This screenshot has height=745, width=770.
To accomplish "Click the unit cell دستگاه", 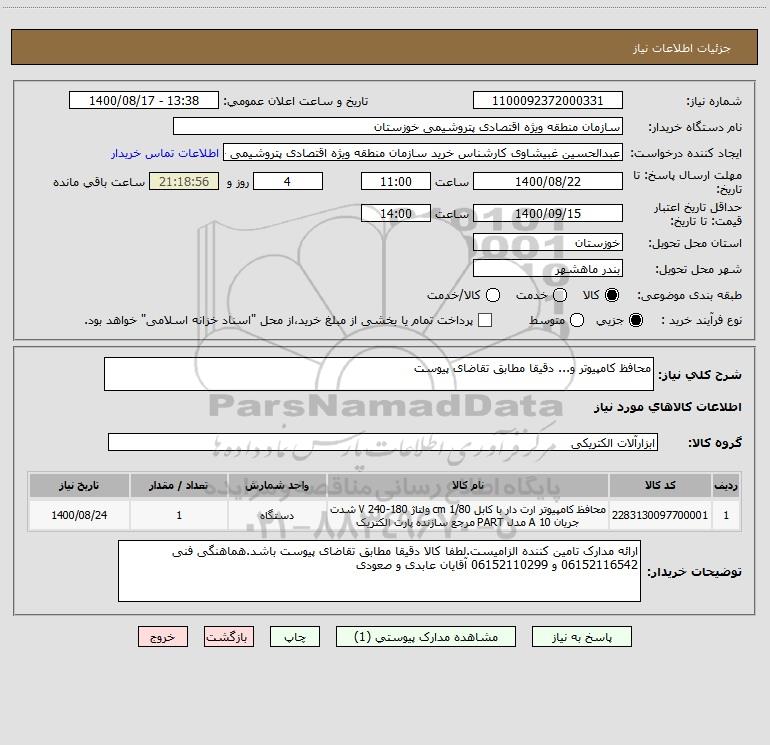I will (x=277, y=515).
